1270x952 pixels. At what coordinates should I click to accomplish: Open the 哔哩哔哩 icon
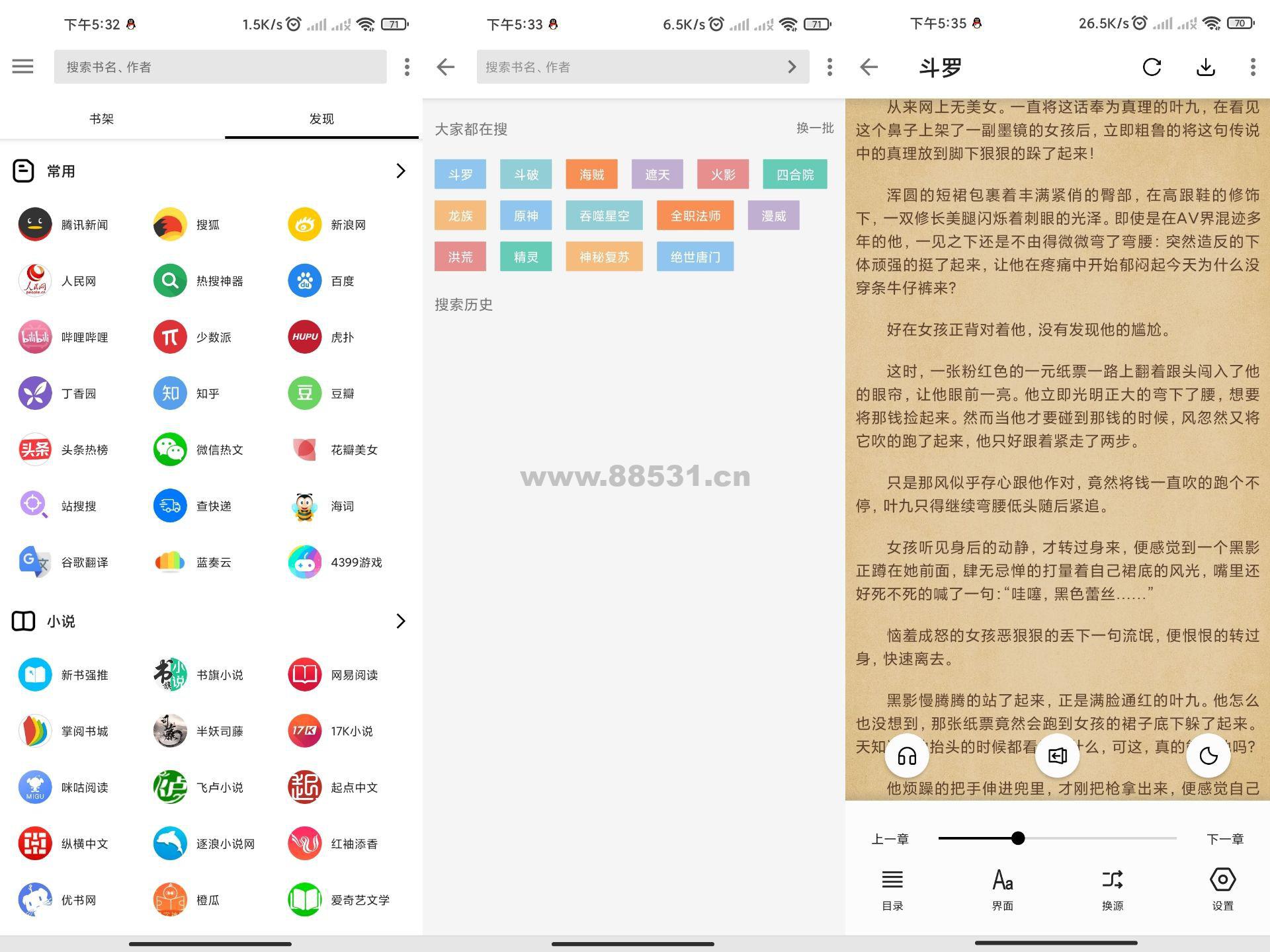[x=35, y=337]
